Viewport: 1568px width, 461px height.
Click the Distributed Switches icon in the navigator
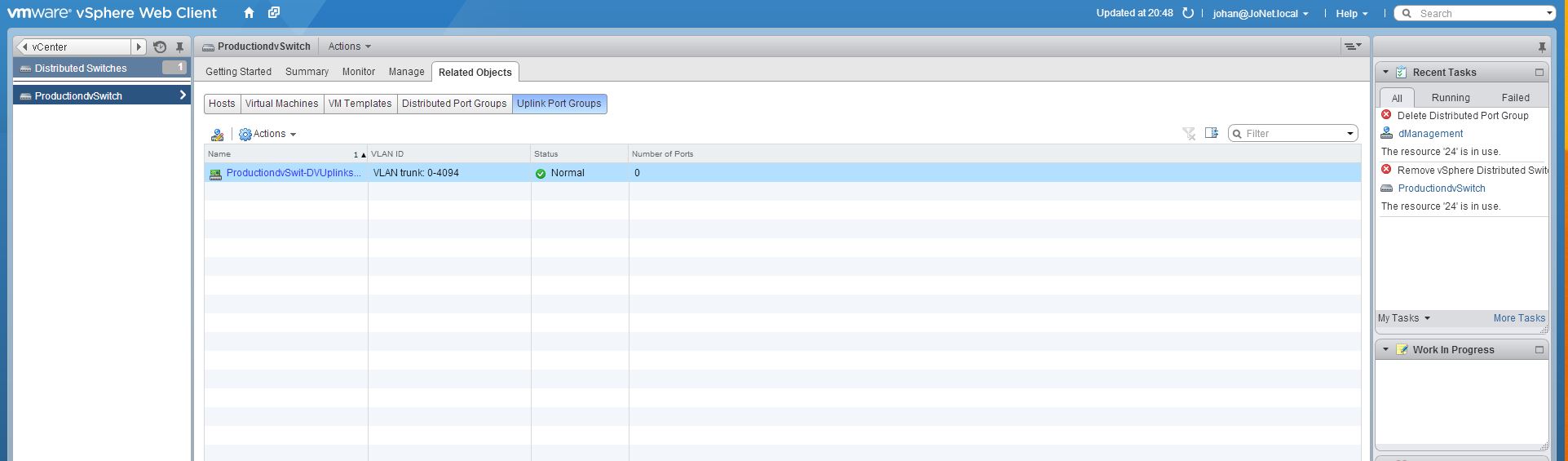pos(25,69)
